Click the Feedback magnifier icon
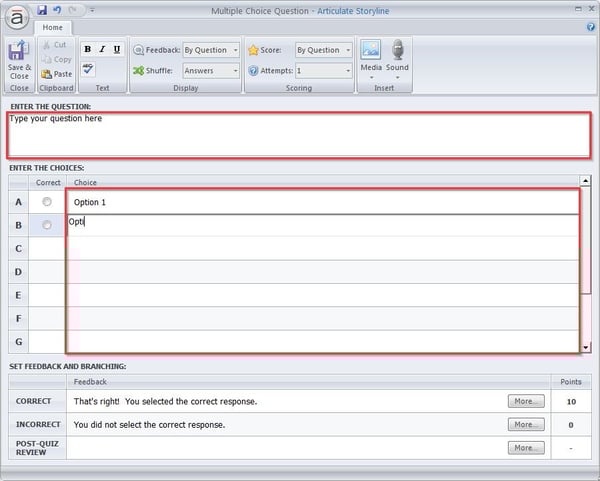This screenshot has width=600, height=481. tap(138, 50)
